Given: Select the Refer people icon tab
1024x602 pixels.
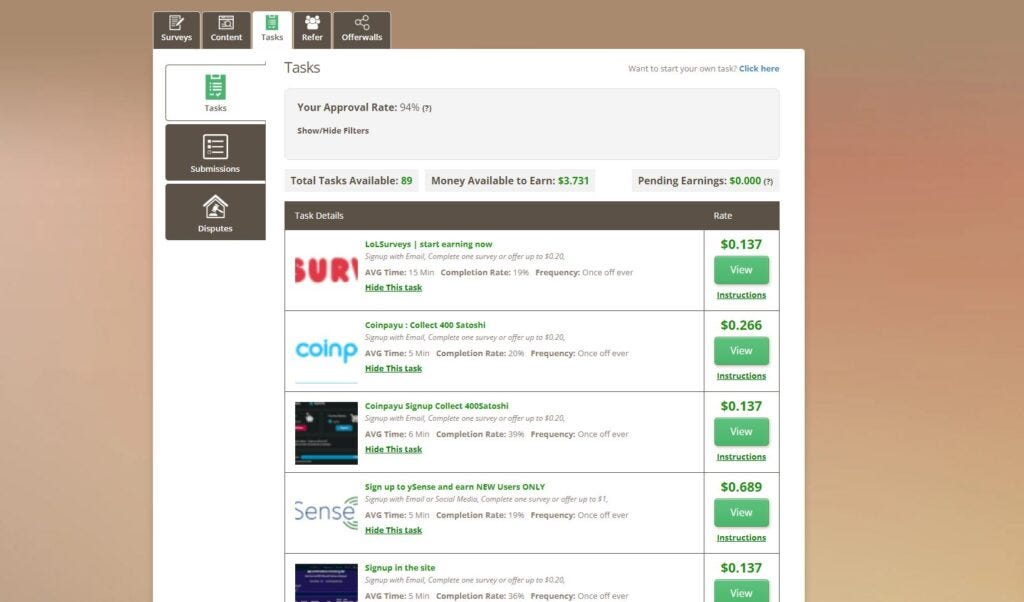Looking at the screenshot, I should click(312, 22).
